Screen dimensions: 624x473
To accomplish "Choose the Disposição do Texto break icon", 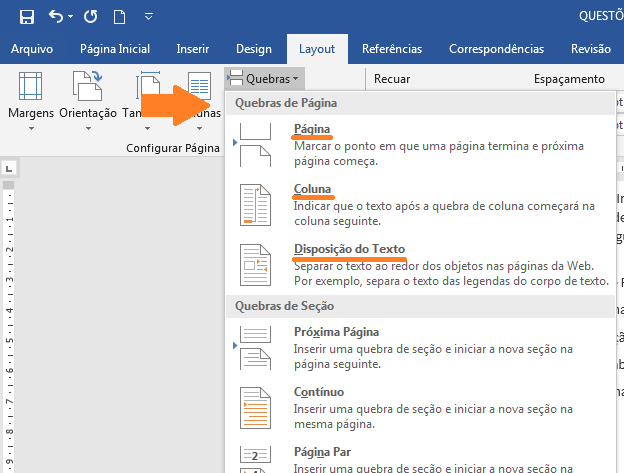I will point(256,264).
